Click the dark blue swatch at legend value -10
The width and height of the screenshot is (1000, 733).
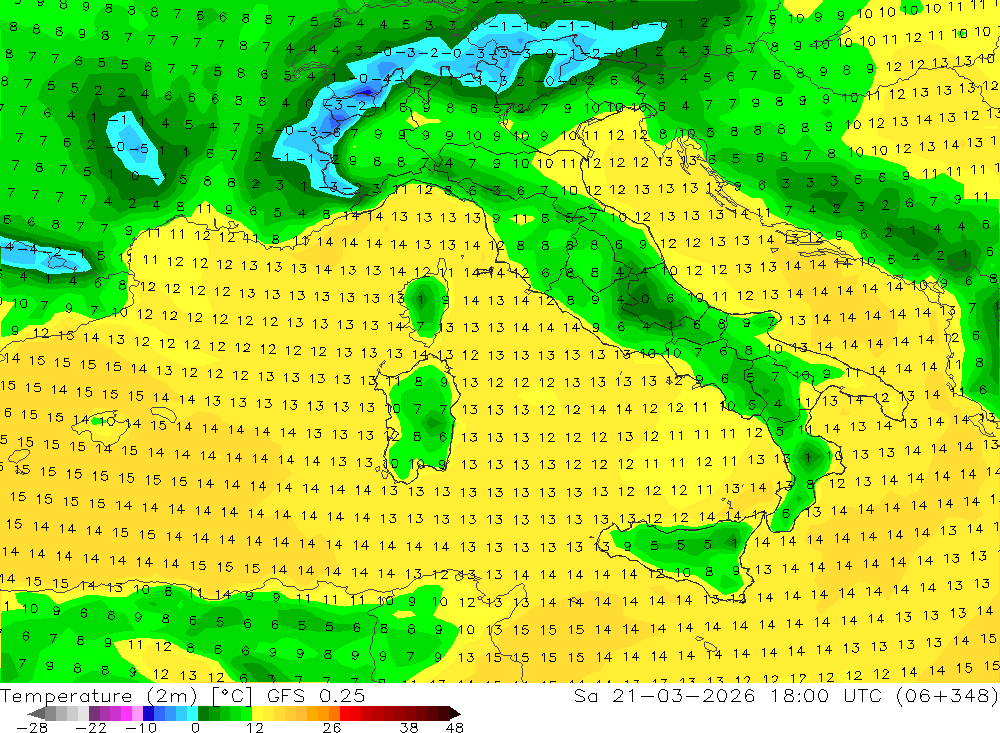click(148, 713)
